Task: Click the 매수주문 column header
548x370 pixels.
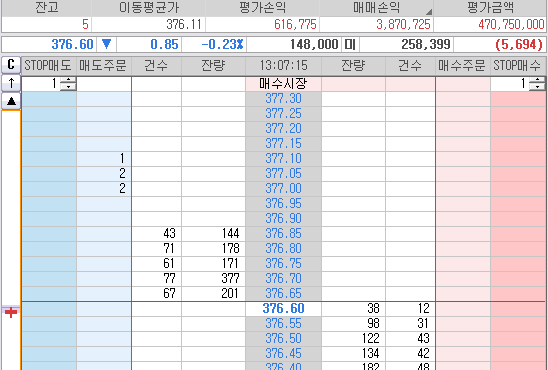Action: 463,65
